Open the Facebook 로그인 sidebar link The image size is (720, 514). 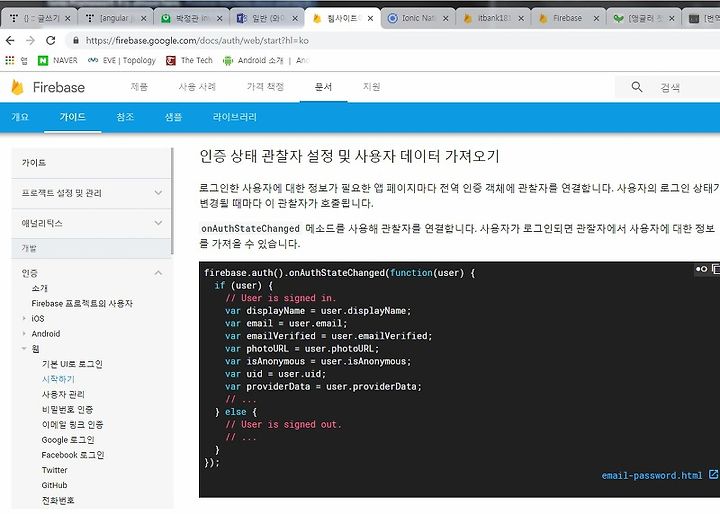click(x=73, y=455)
